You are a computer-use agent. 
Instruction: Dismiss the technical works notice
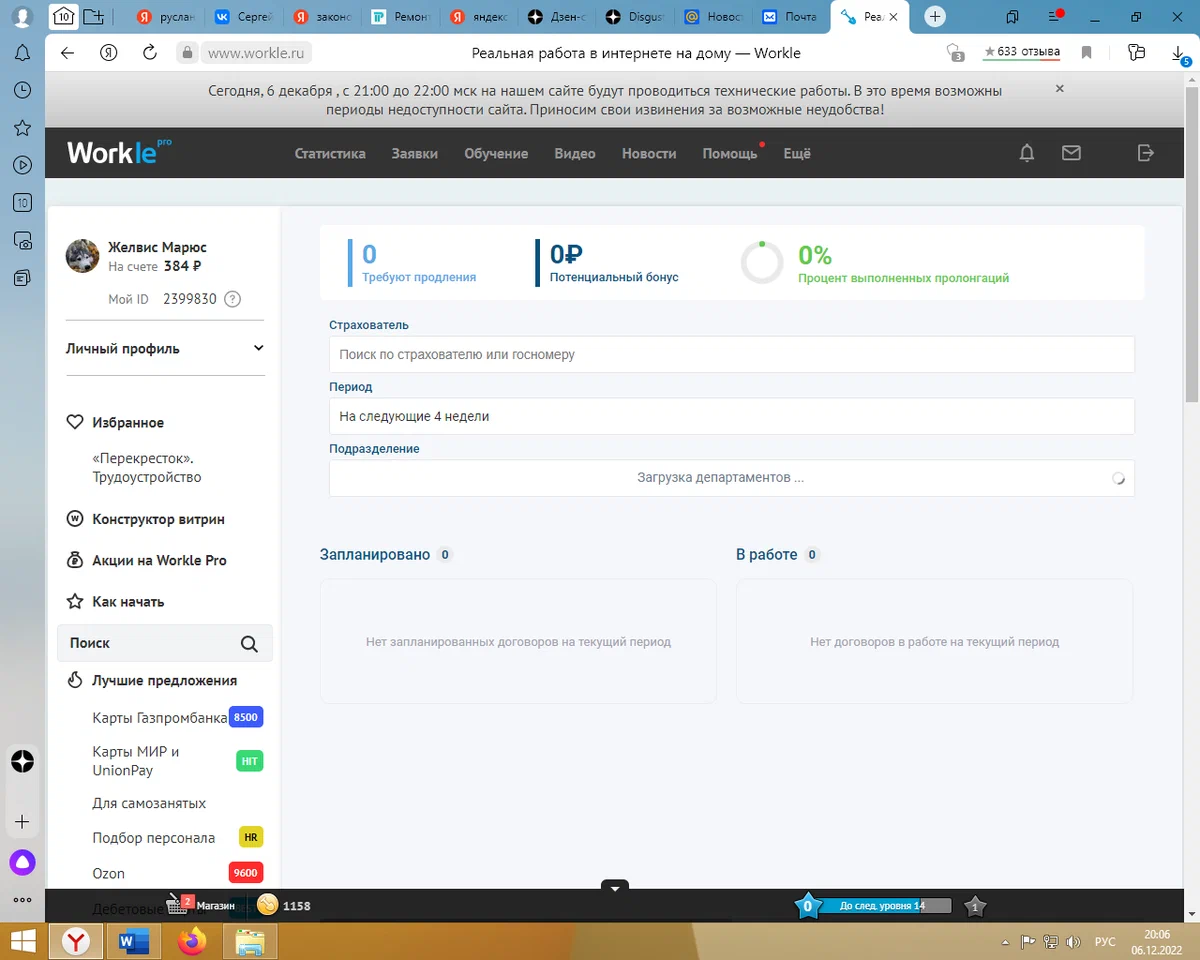click(1060, 89)
